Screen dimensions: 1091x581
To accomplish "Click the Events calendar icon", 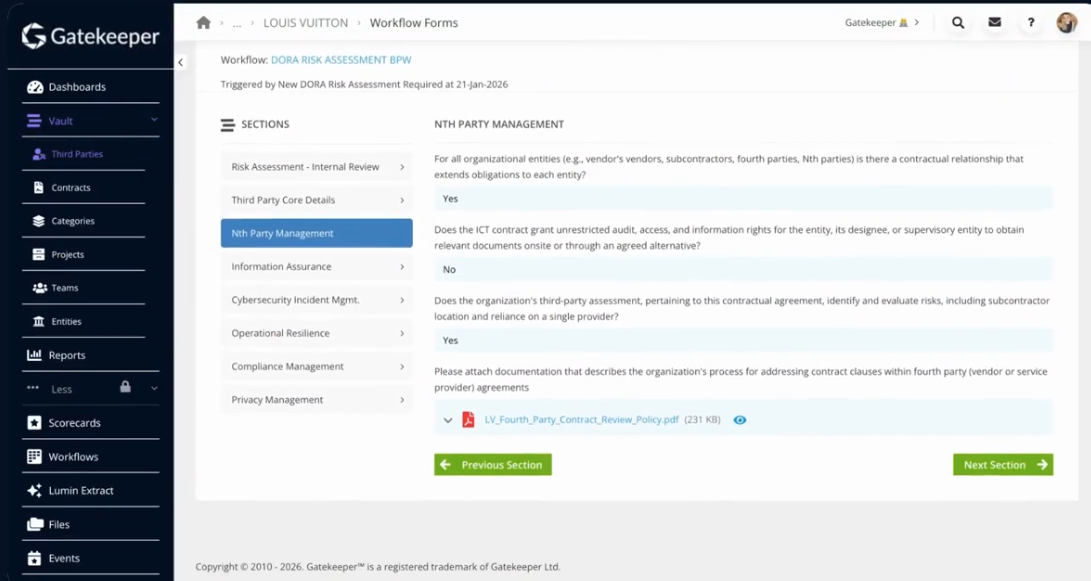I will pos(34,558).
